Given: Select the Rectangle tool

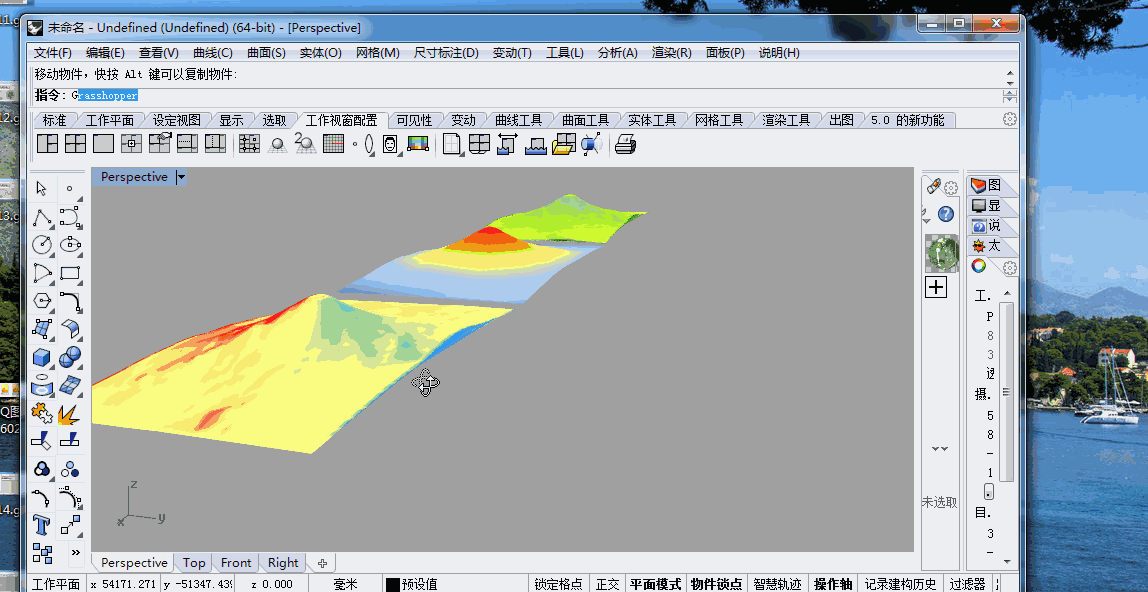Looking at the screenshot, I should (x=70, y=274).
